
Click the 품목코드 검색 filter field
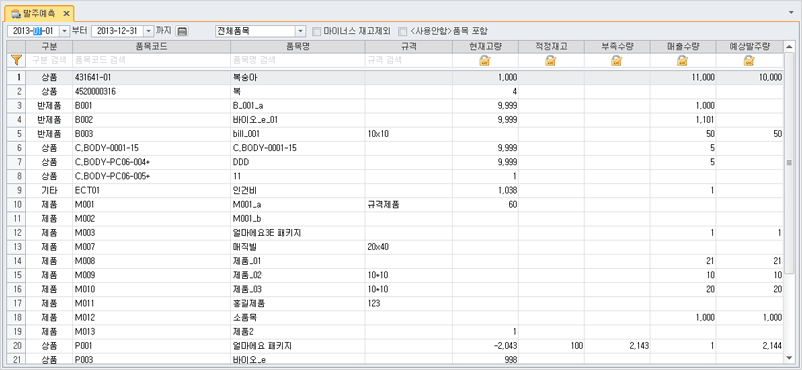coord(151,60)
